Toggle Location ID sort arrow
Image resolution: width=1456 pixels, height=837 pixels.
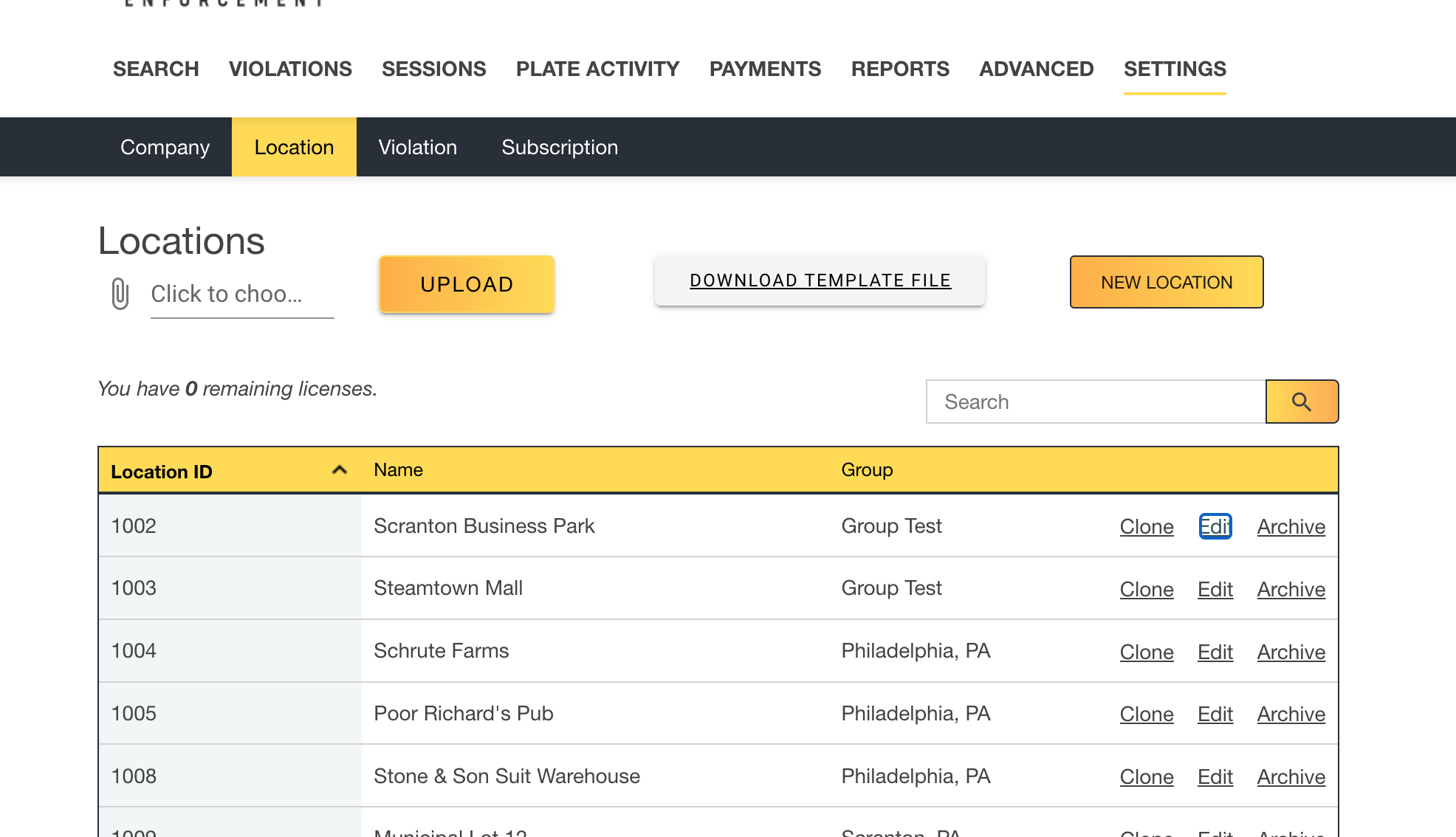[339, 470]
